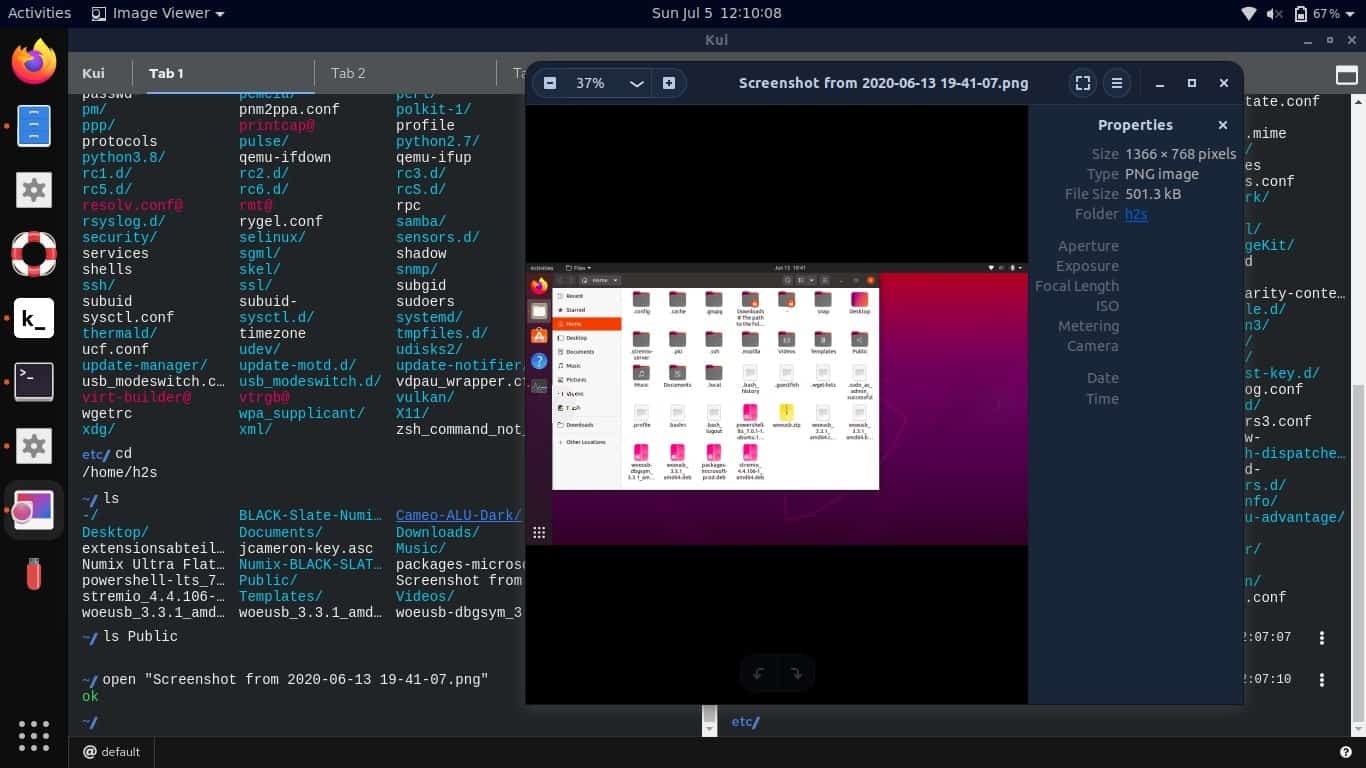Rotate the screenshot right
This screenshot has width=1366, height=768.
[x=797, y=673]
